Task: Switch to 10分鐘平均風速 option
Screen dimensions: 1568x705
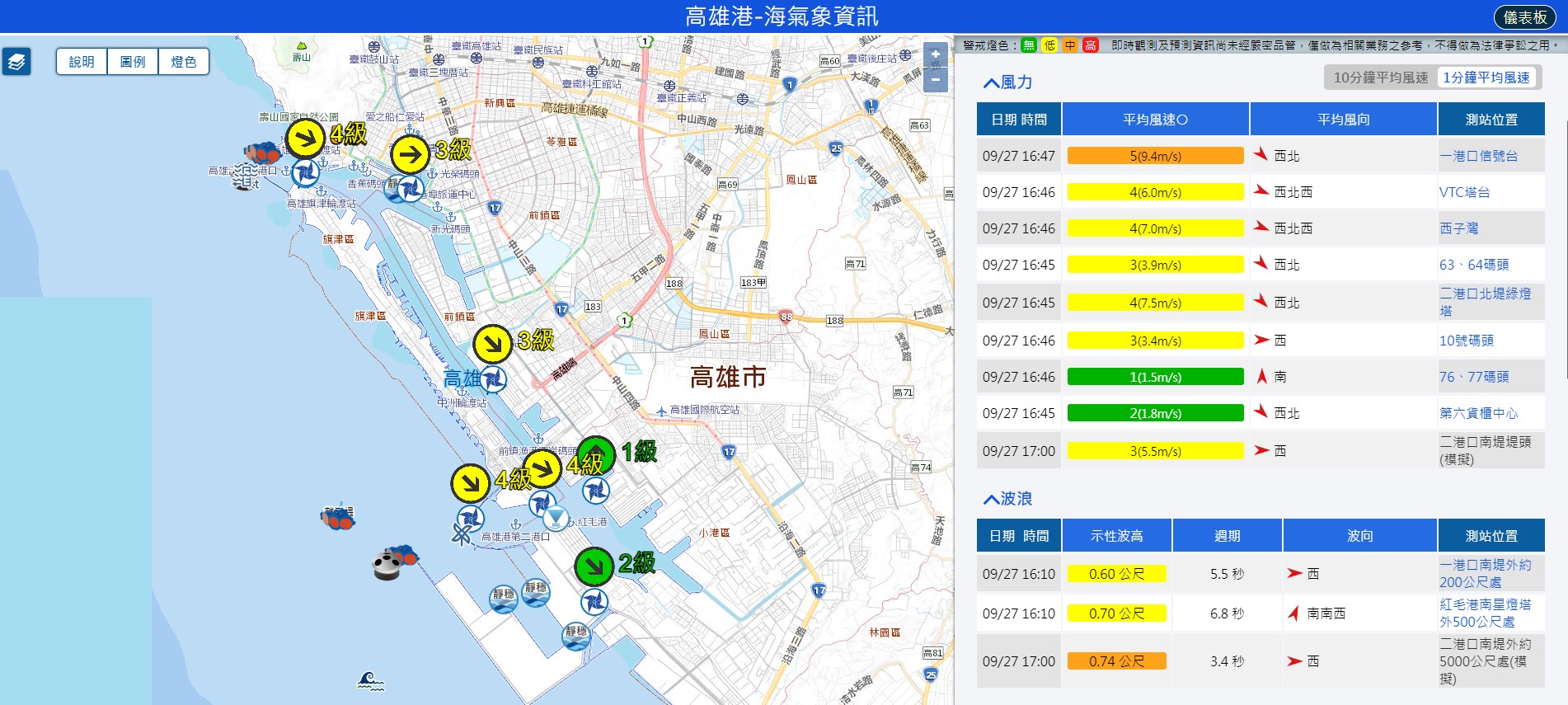Action: point(1381,78)
